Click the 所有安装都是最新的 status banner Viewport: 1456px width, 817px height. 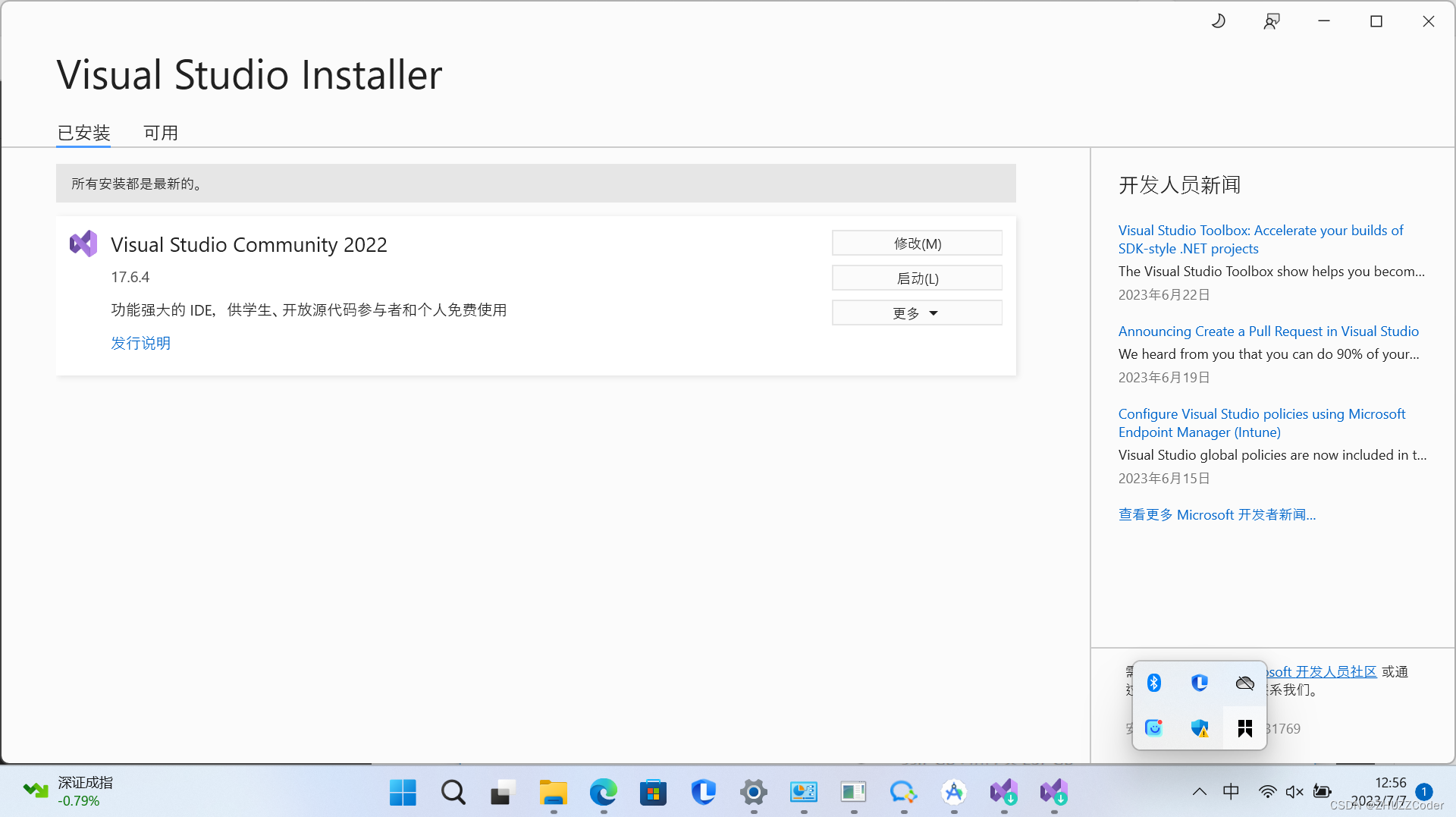(535, 184)
